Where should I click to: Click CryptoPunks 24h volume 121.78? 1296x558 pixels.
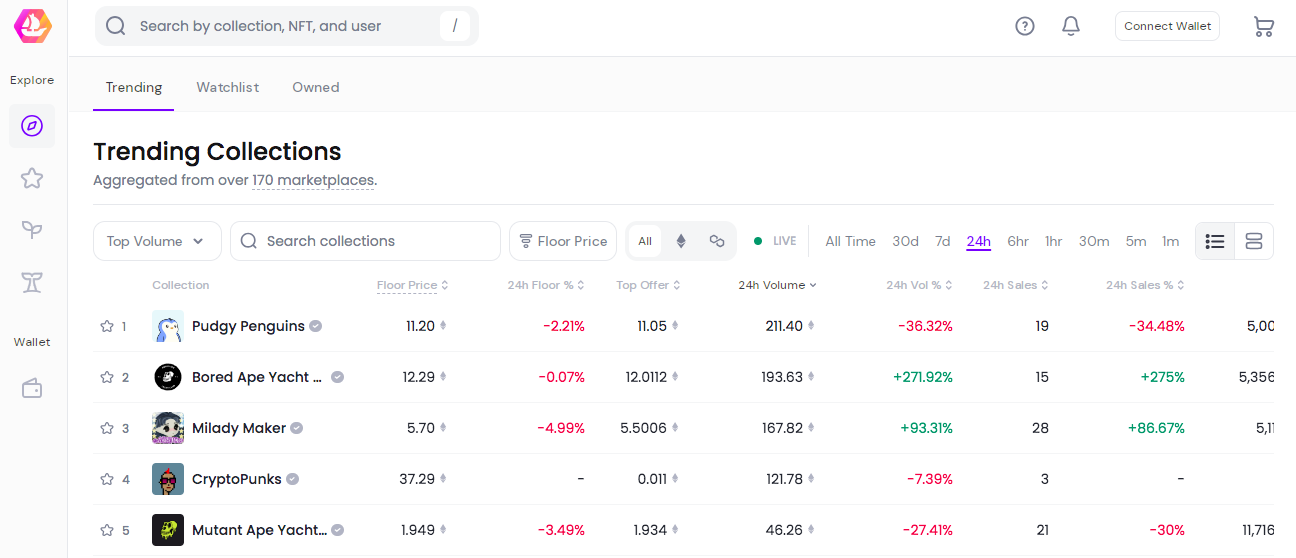coord(785,479)
